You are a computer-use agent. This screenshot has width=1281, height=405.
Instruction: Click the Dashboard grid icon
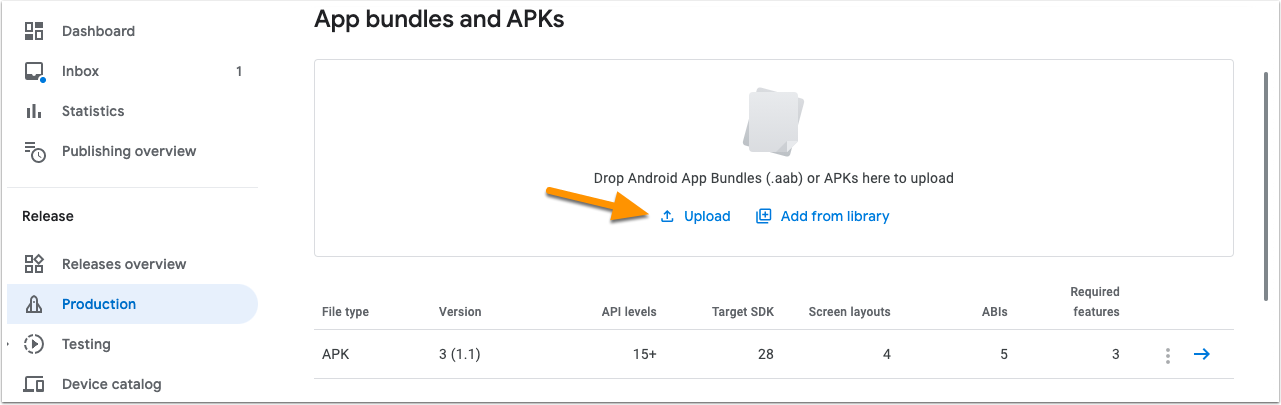pos(34,31)
